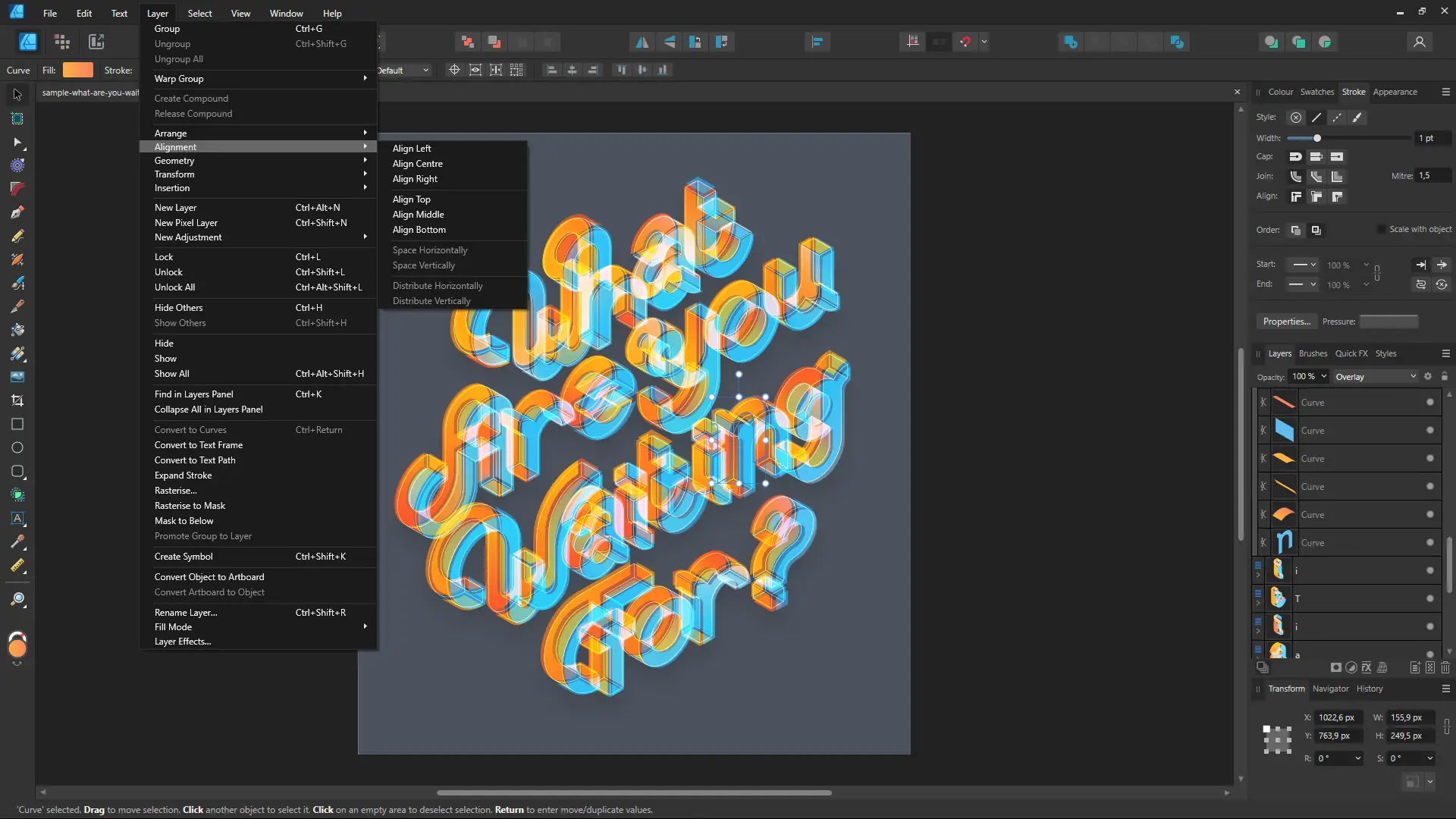Screen dimensions: 1456x819
Task: Choose Align Centre from submenu
Action: click(x=417, y=164)
